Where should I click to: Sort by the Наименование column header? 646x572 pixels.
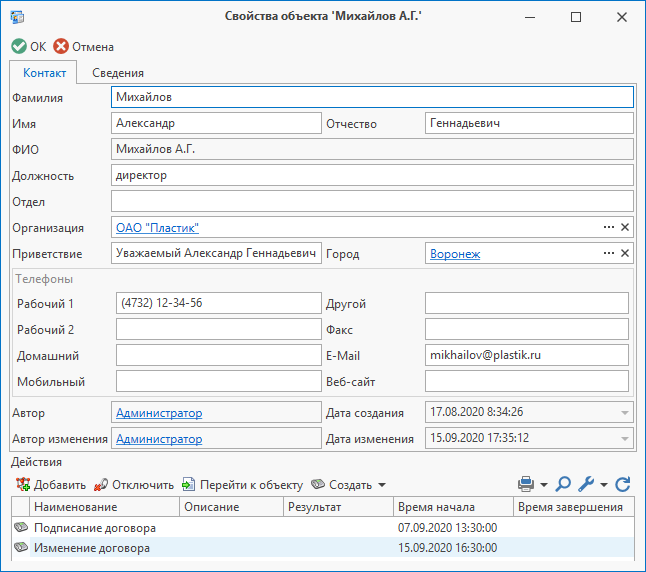pos(104,506)
